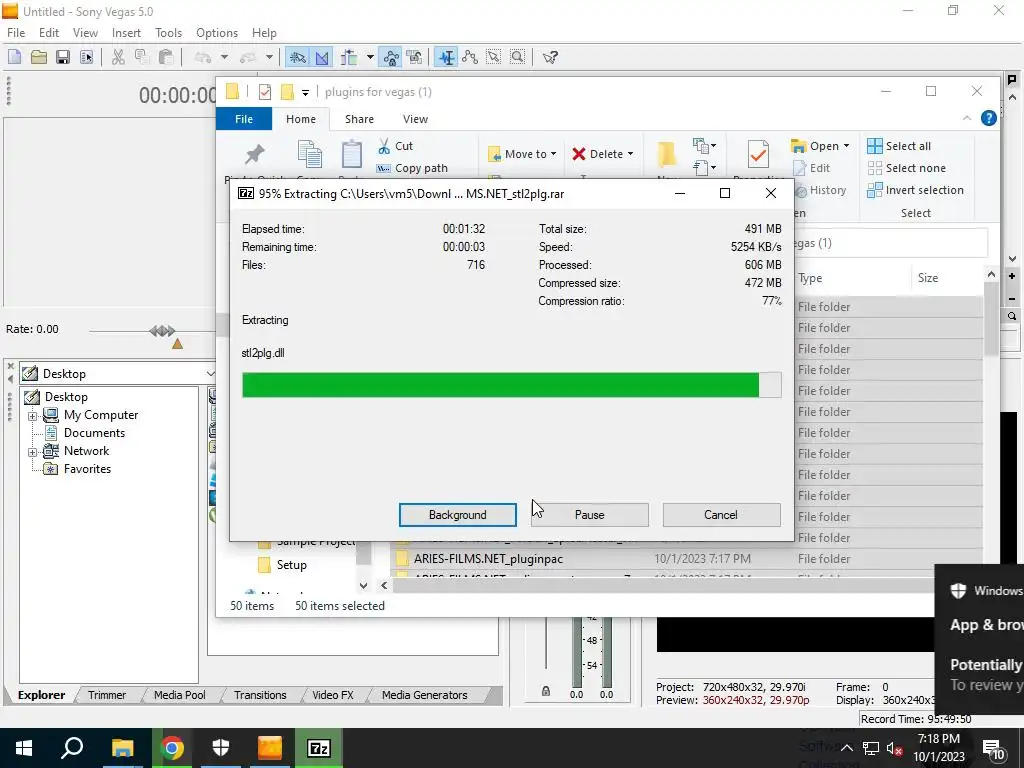Collapse the Explorer ribbon with the chevron

point(967,118)
